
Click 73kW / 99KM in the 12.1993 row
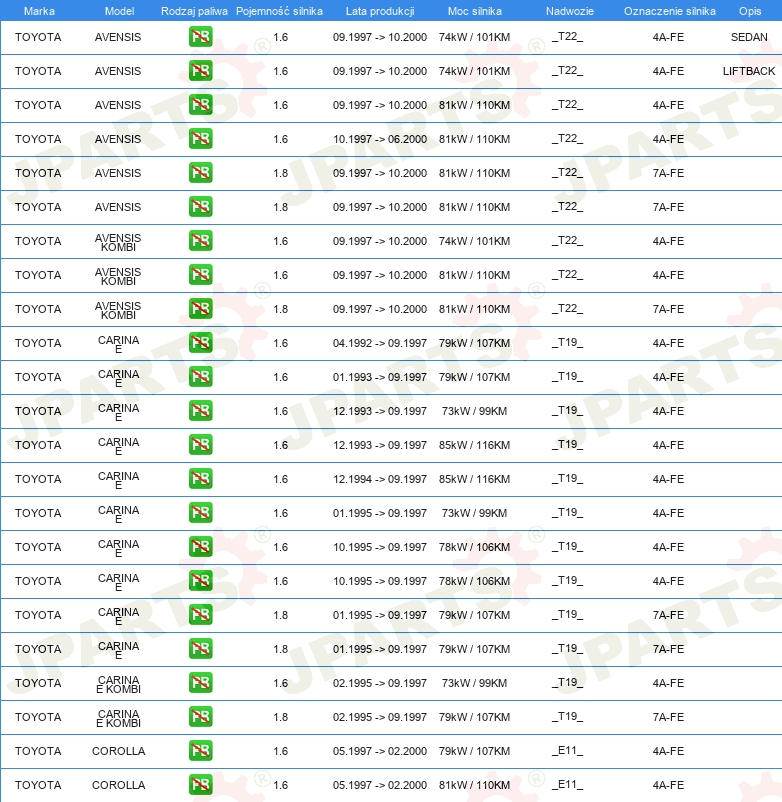click(x=474, y=411)
